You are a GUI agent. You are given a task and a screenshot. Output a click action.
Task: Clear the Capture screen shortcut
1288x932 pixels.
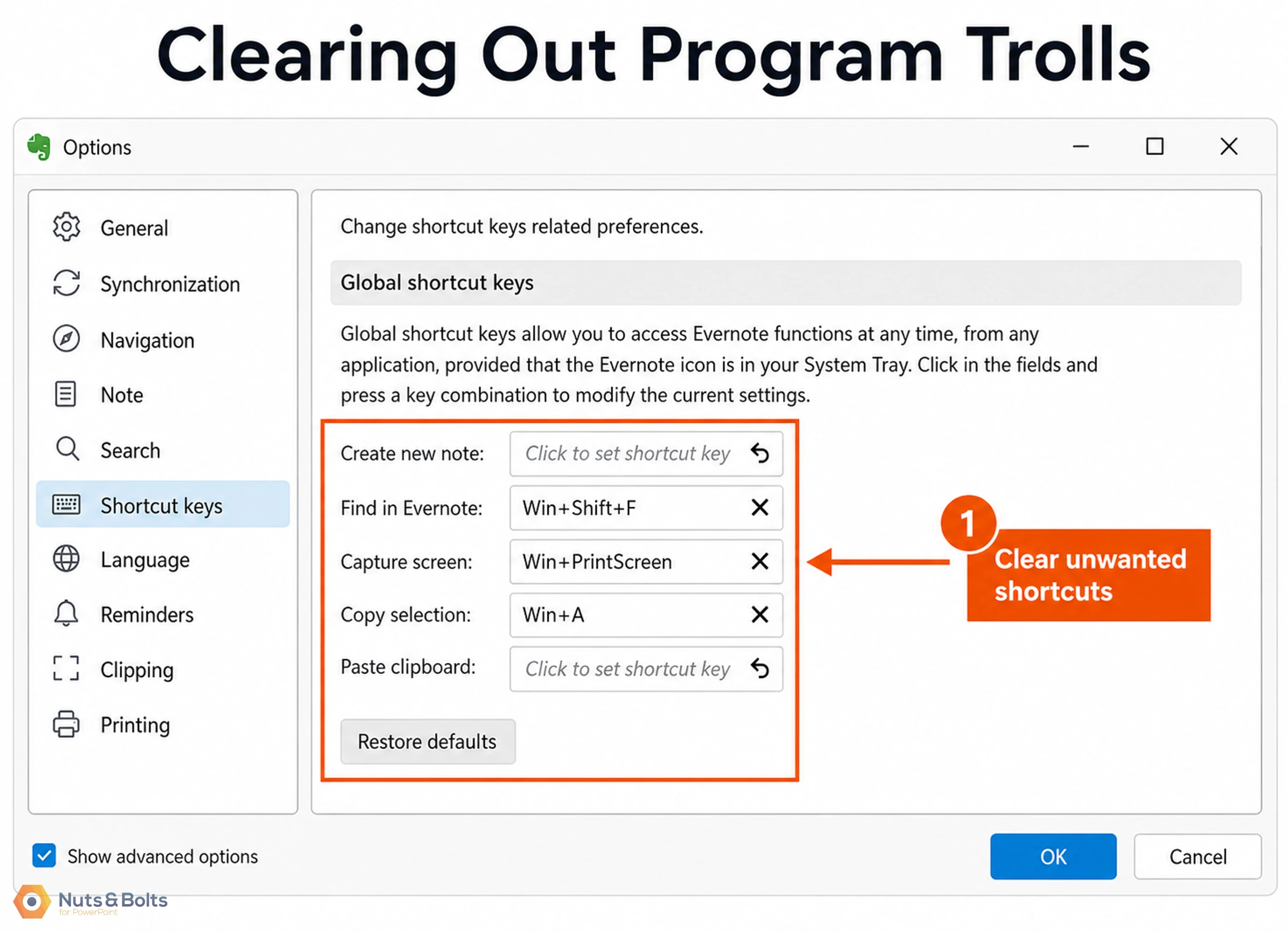coord(760,561)
